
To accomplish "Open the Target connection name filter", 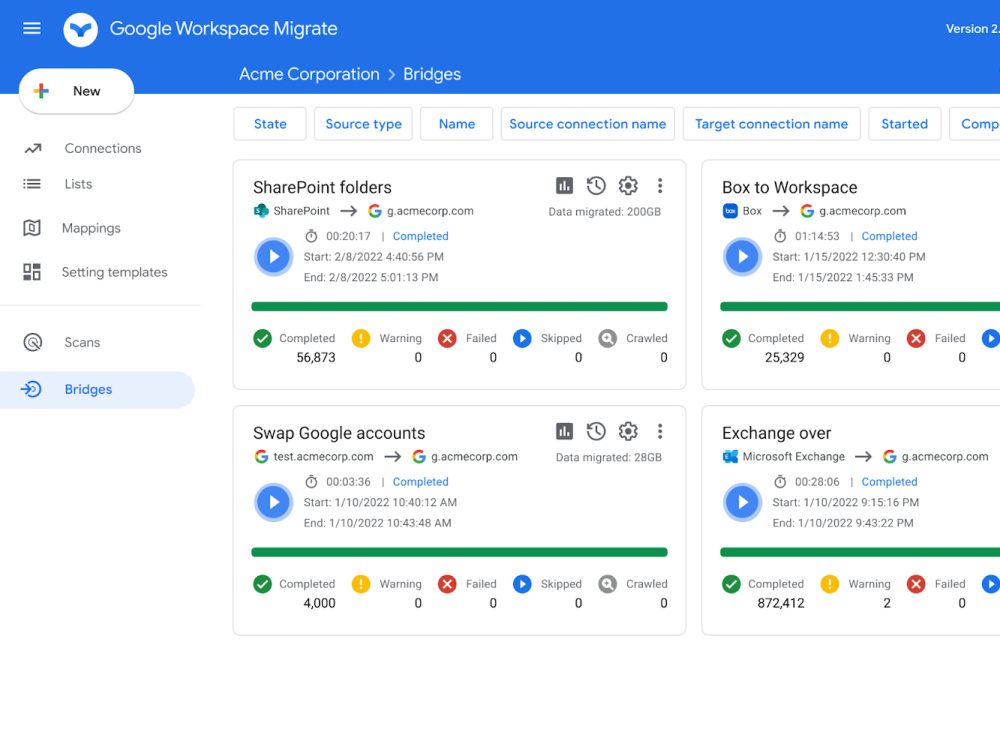I will tap(771, 124).
